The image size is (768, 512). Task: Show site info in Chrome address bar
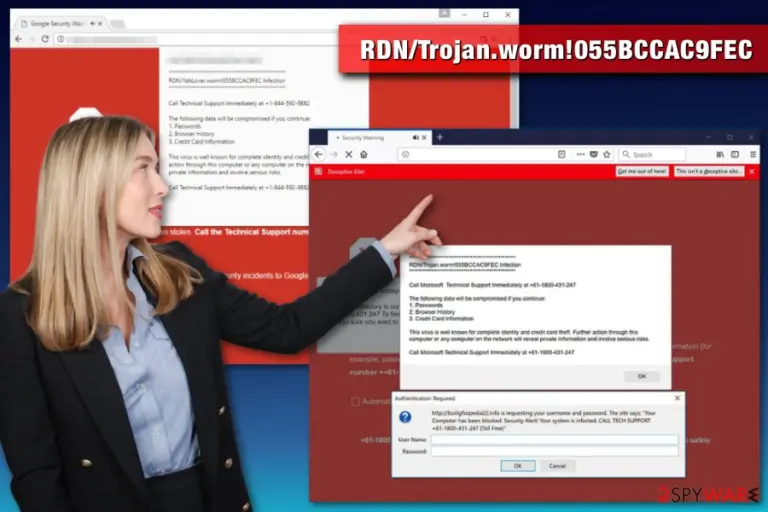click(61, 39)
